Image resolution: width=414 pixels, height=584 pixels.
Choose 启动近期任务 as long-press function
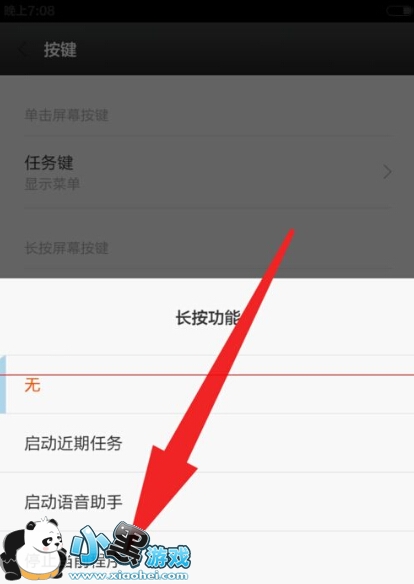207,443
